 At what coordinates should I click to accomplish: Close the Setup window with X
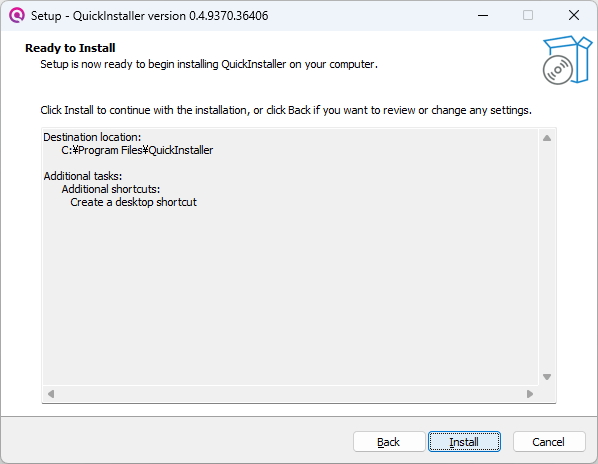pos(574,15)
